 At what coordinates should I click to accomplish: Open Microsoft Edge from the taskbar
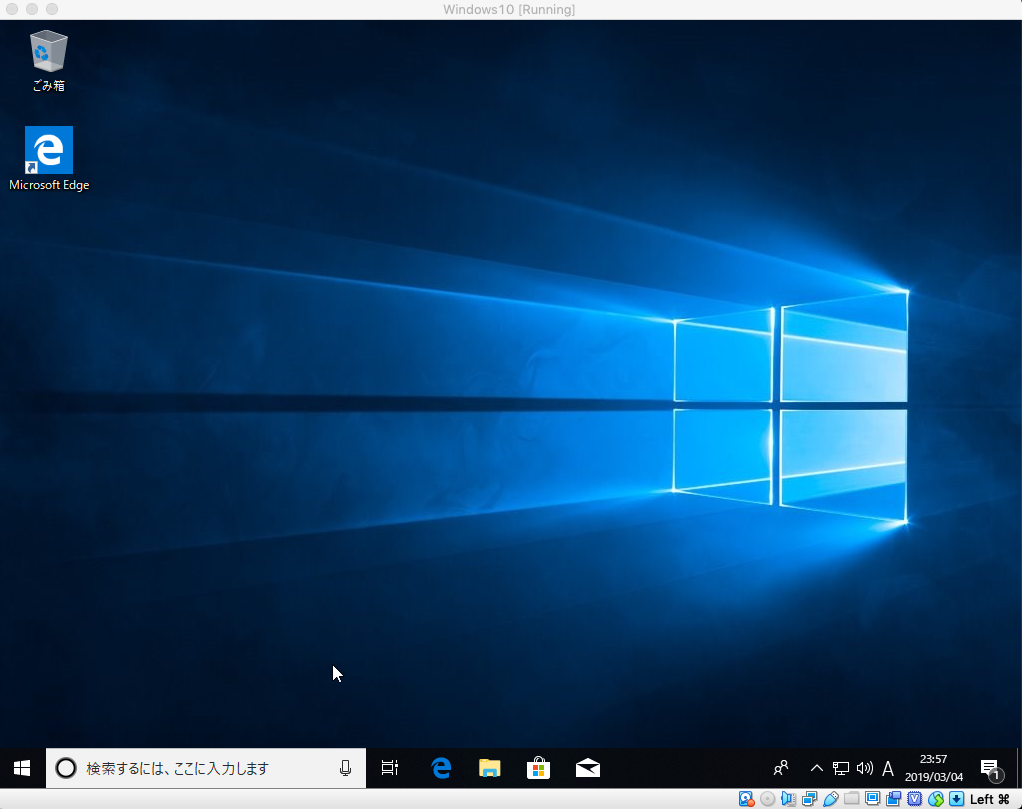(440, 768)
